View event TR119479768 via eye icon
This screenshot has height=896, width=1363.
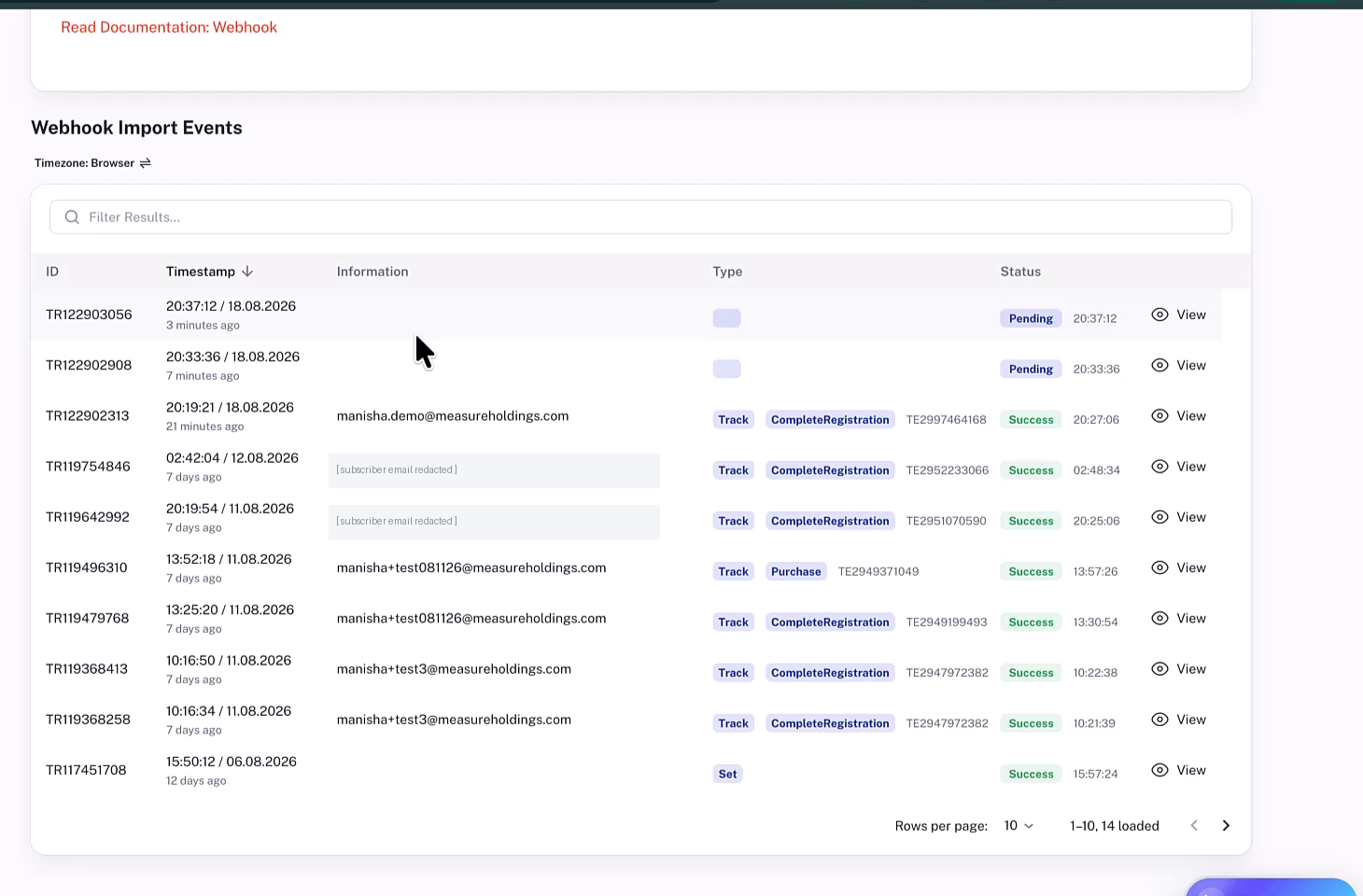[1159, 618]
